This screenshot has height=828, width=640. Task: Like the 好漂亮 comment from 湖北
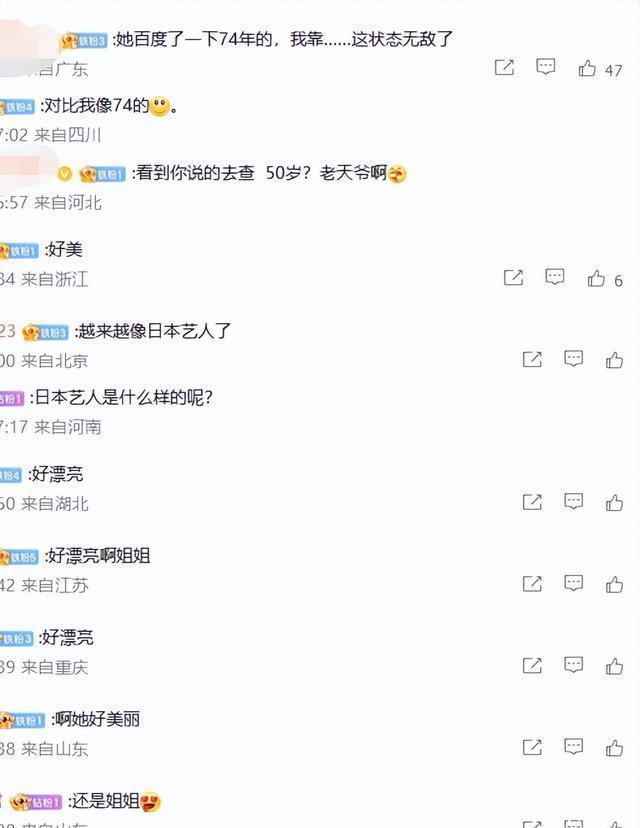(615, 502)
